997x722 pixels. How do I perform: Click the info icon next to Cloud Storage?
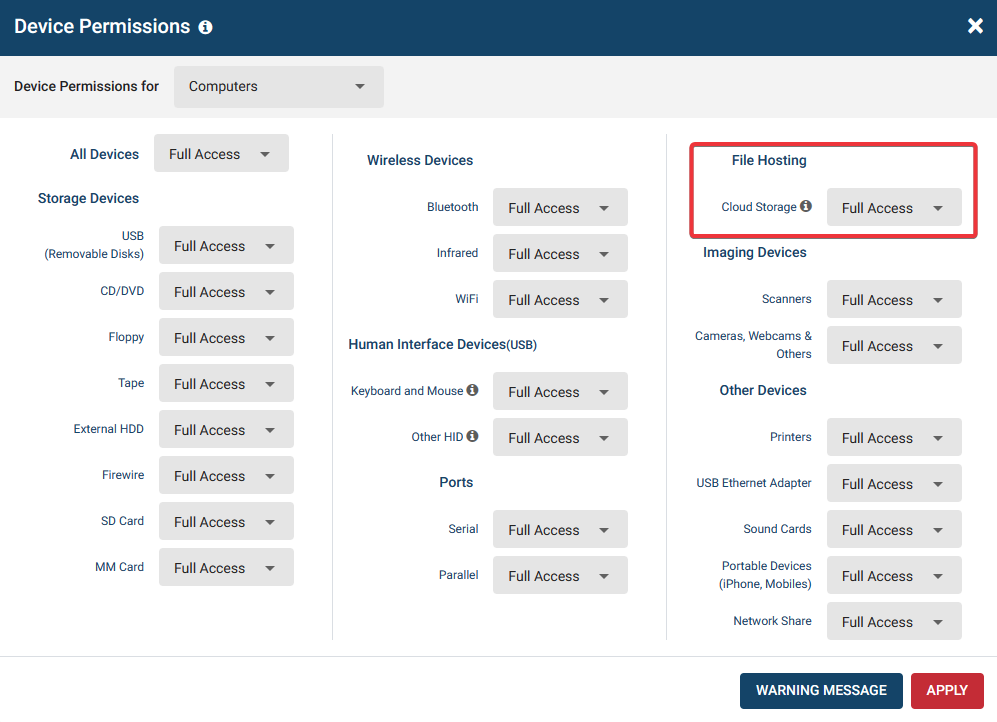coord(806,206)
